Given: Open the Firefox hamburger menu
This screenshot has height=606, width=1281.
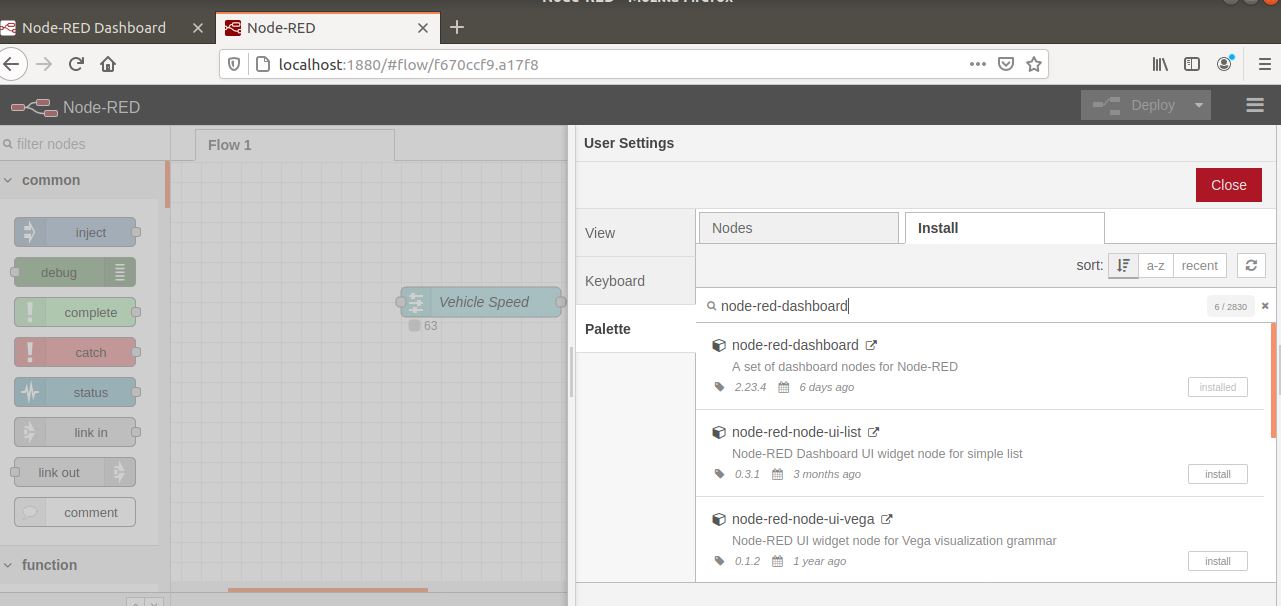Looking at the screenshot, I should tap(1264, 64).
